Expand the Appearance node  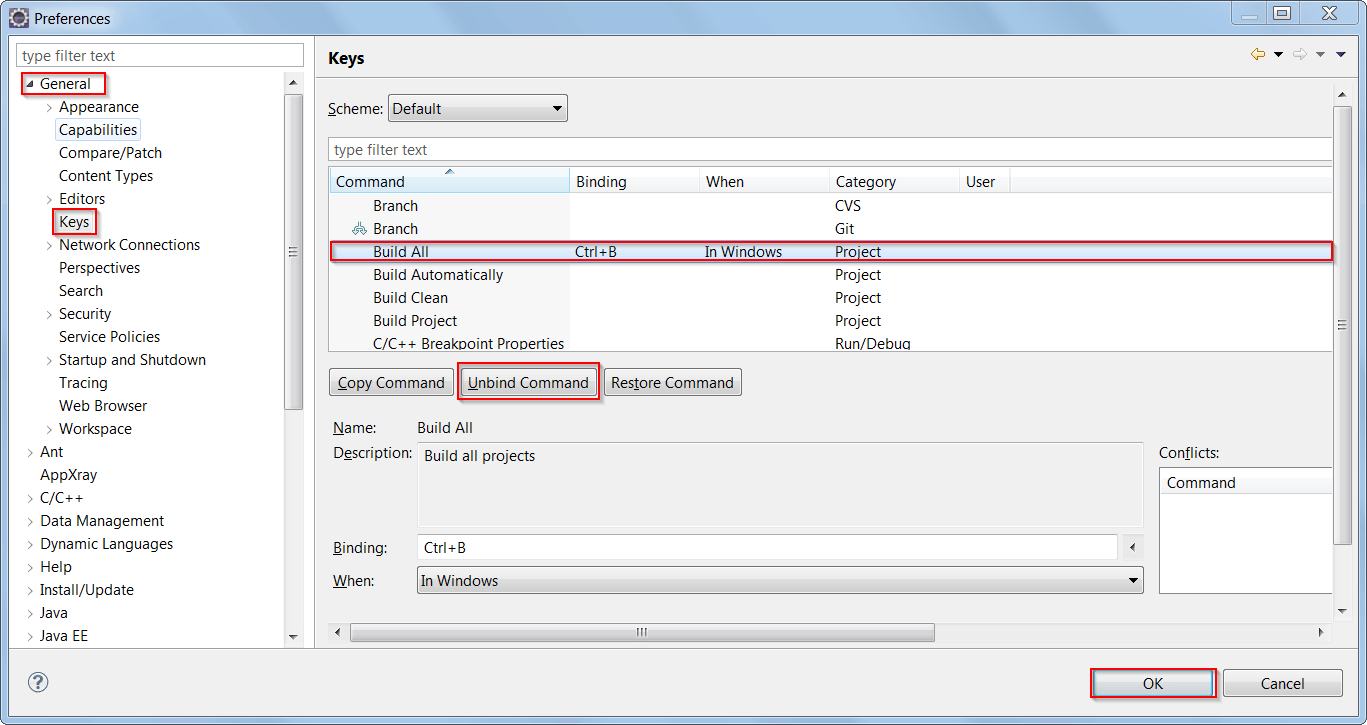point(49,107)
